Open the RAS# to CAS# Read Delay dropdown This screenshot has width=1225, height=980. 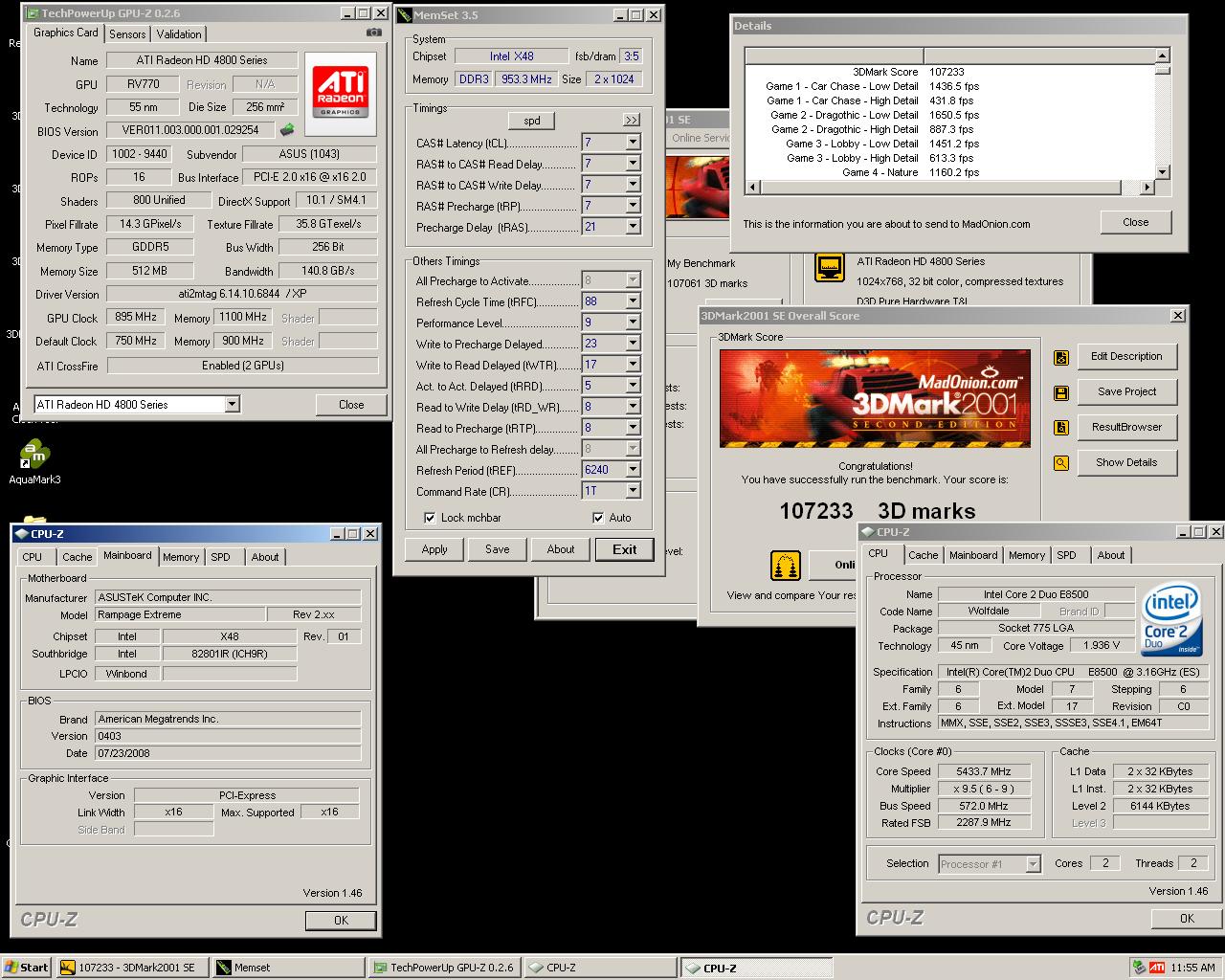click(633, 164)
